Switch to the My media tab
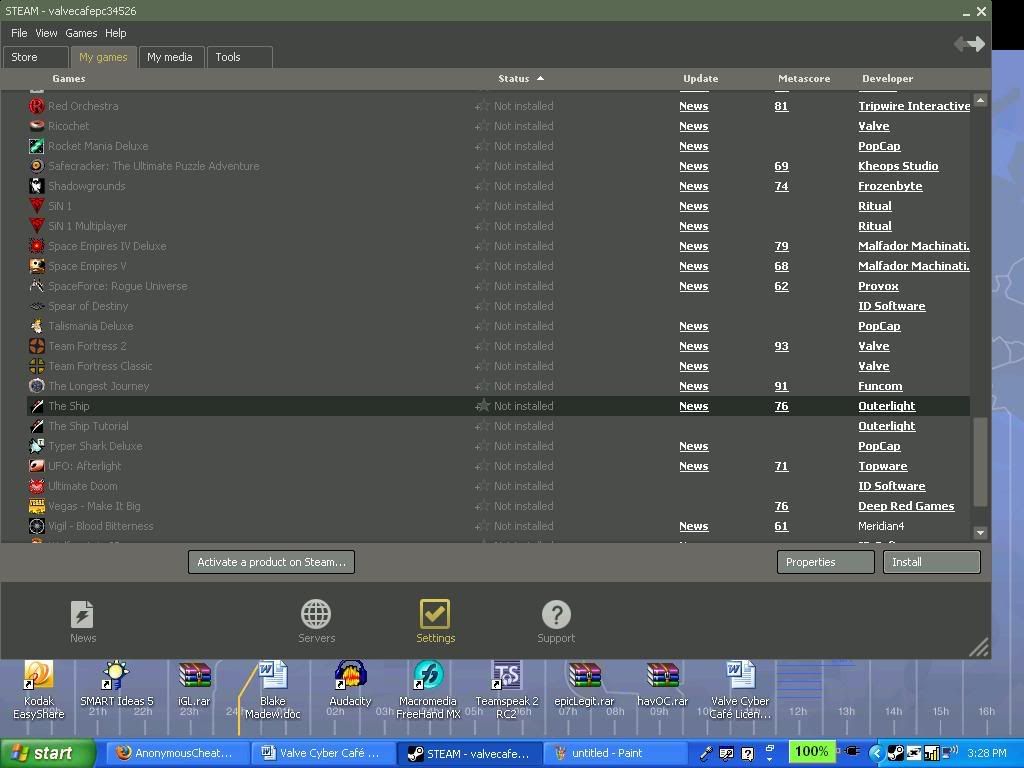The height and width of the screenshot is (768, 1024). tap(169, 57)
